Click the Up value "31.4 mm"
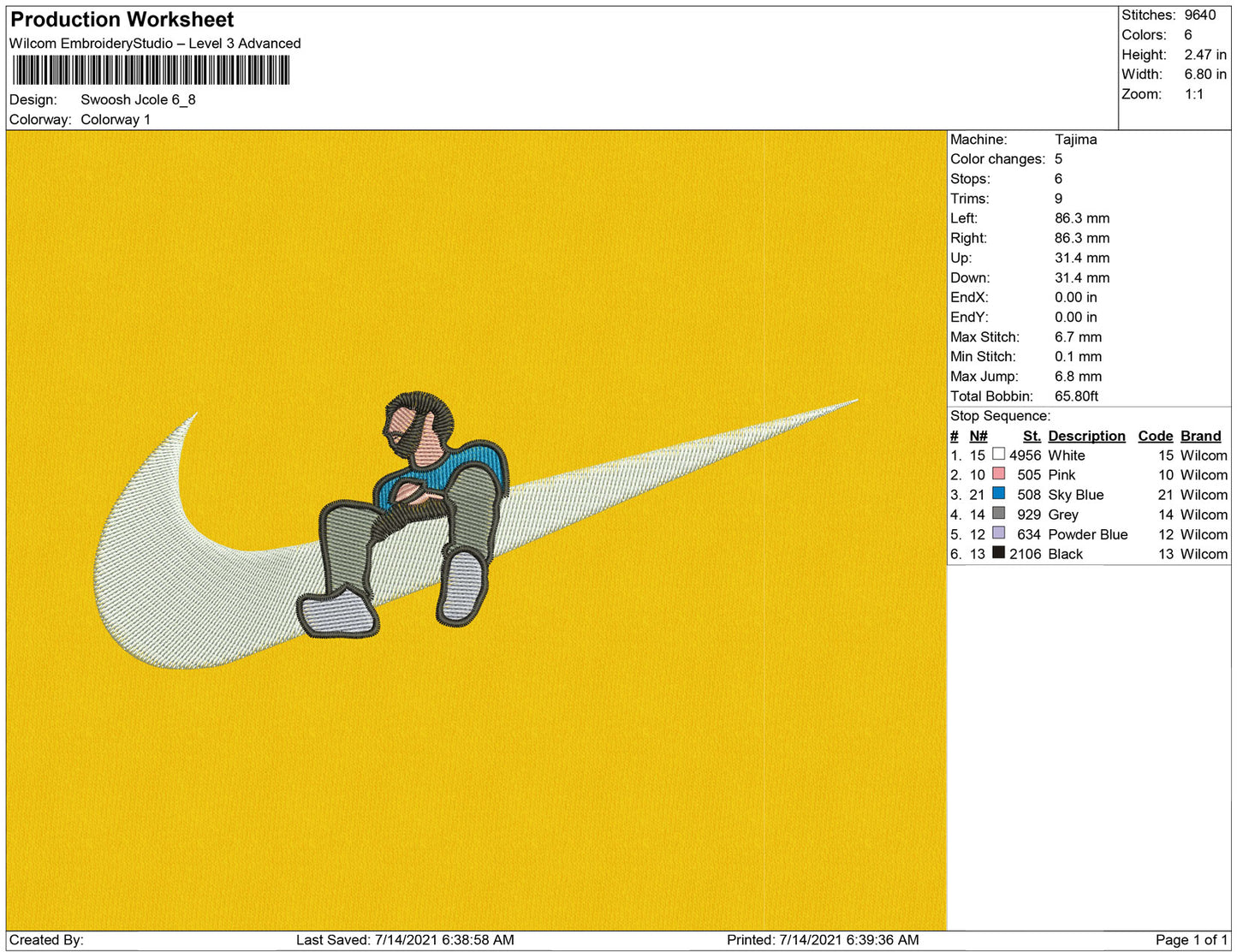The height and width of the screenshot is (952, 1237). click(1082, 258)
